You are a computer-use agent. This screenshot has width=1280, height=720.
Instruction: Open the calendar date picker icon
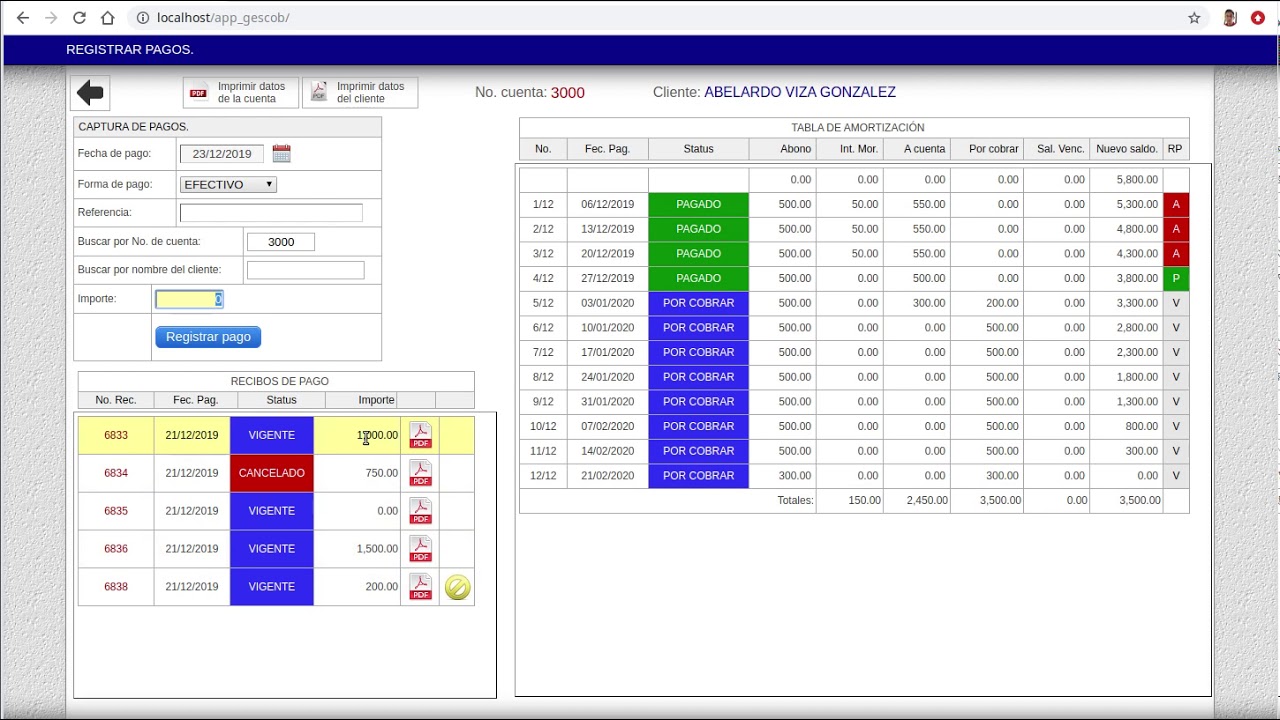(281, 154)
